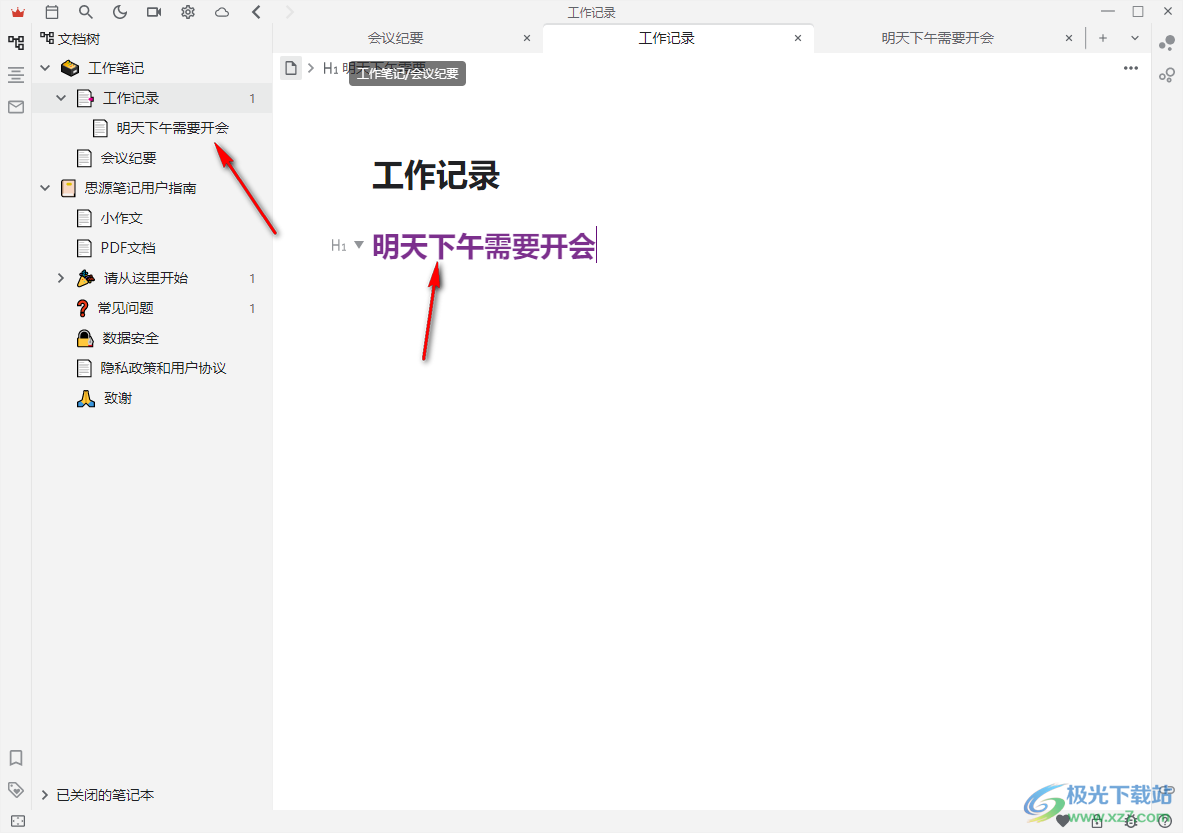Image resolution: width=1183 pixels, height=833 pixels.
Task: Select the 工作记录 tab
Action: [666, 38]
